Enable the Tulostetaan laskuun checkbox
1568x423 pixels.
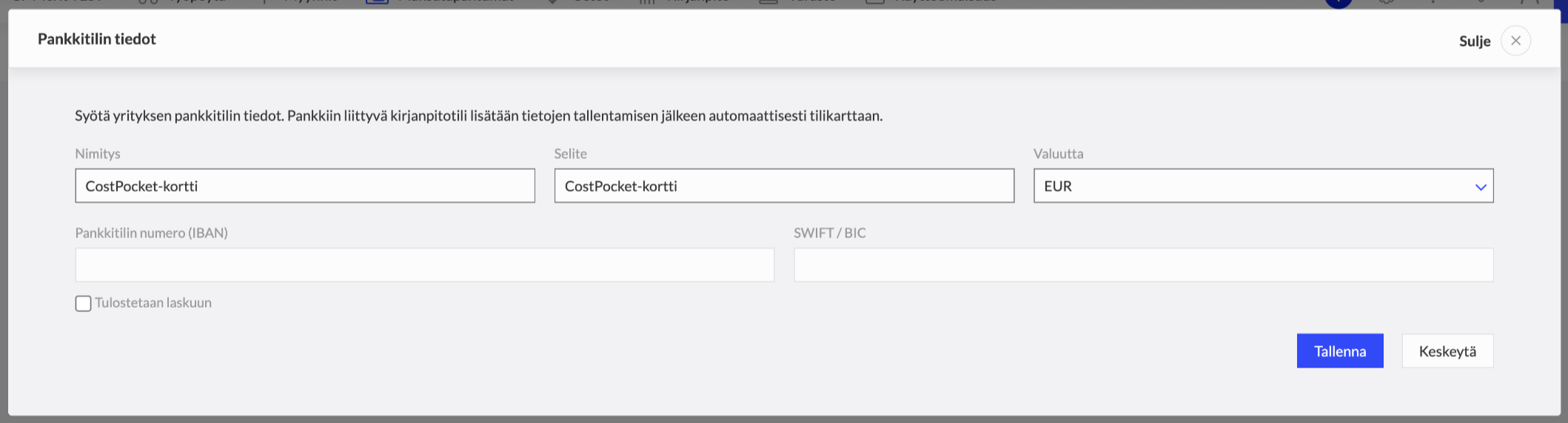click(83, 303)
